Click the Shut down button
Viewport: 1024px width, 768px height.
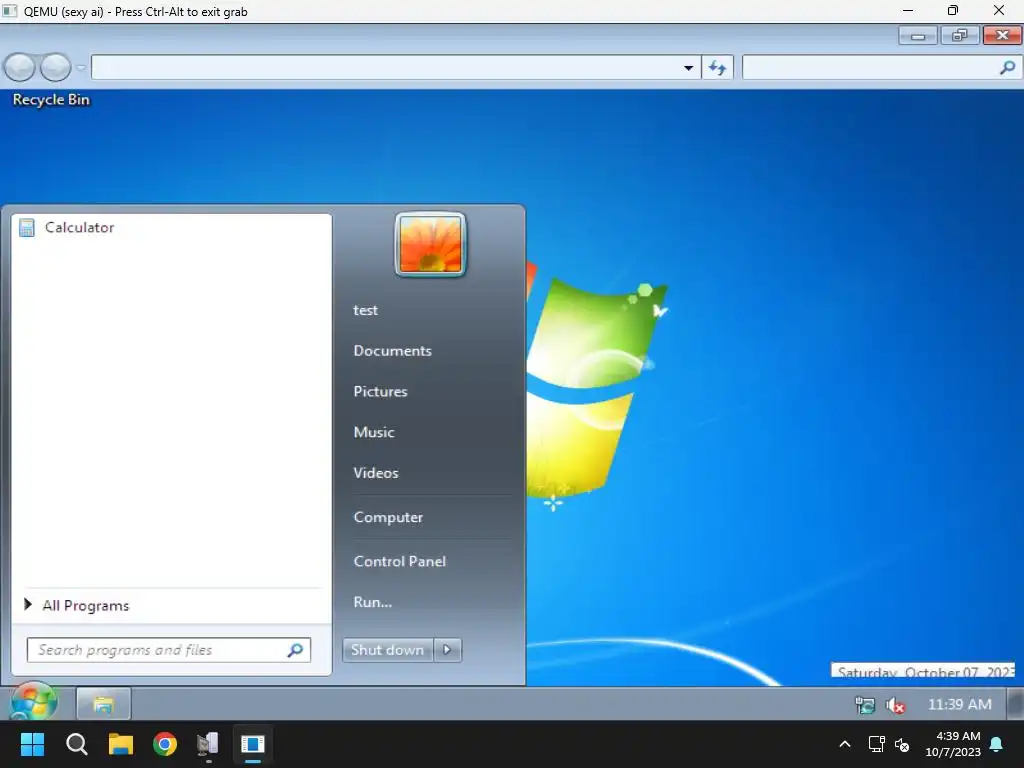tap(388, 650)
